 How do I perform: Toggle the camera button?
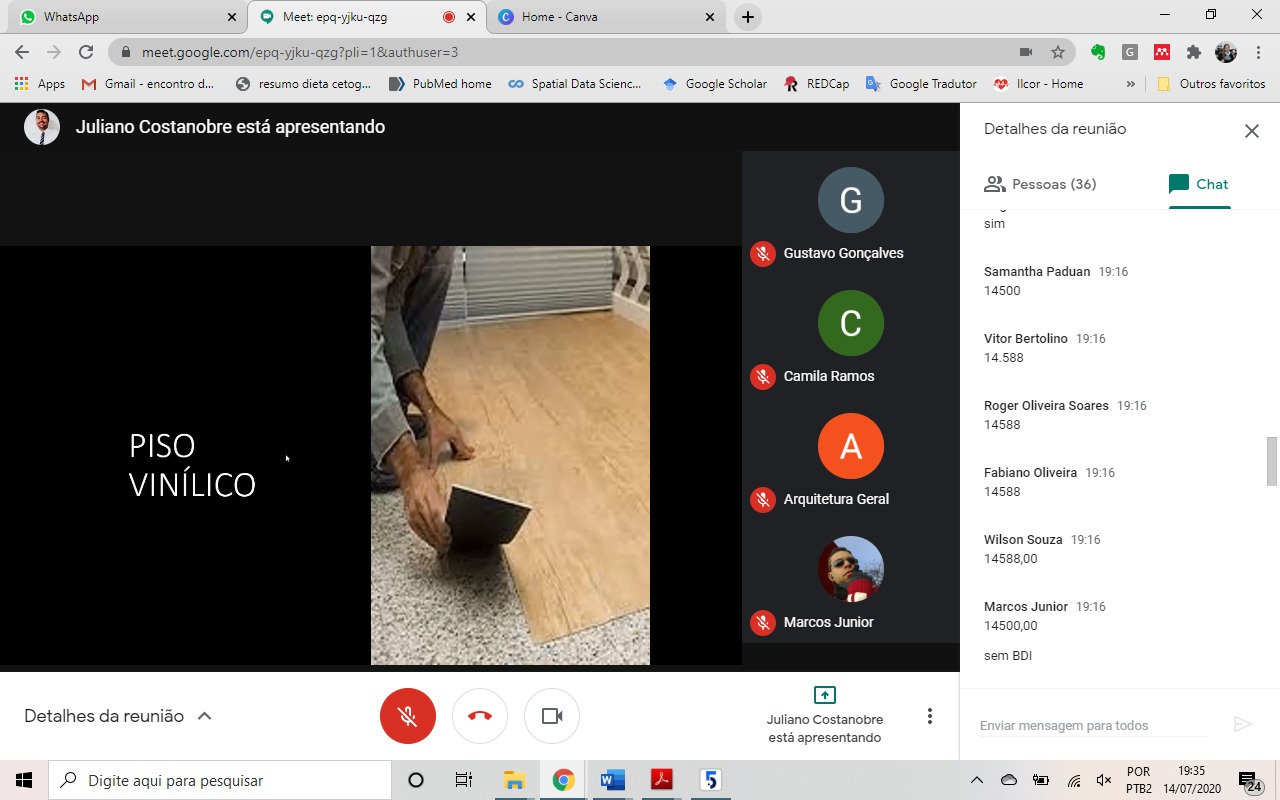[552, 716]
